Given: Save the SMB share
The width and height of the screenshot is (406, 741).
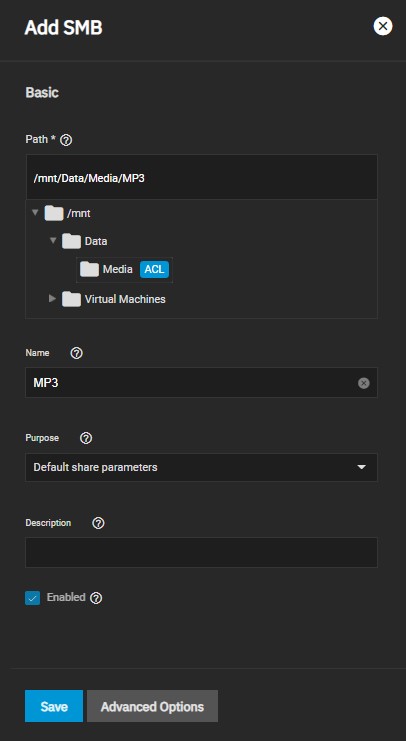Looking at the screenshot, I should pos(54,706).
